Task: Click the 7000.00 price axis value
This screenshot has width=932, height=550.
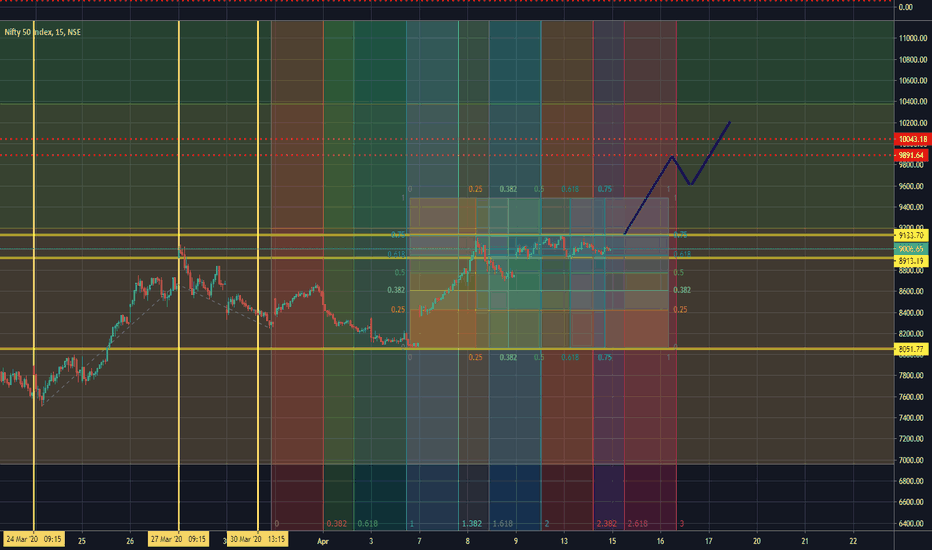Action: (x=913, y=460)
